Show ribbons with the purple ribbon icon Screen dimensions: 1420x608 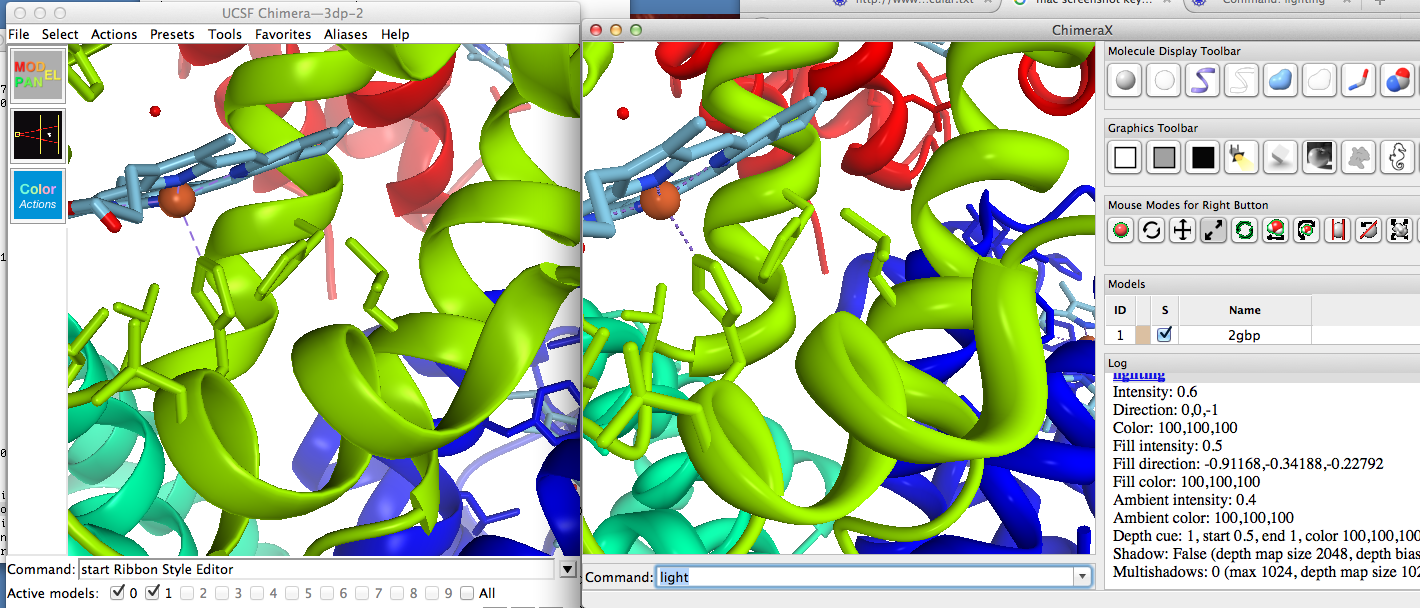point(1202,80)
